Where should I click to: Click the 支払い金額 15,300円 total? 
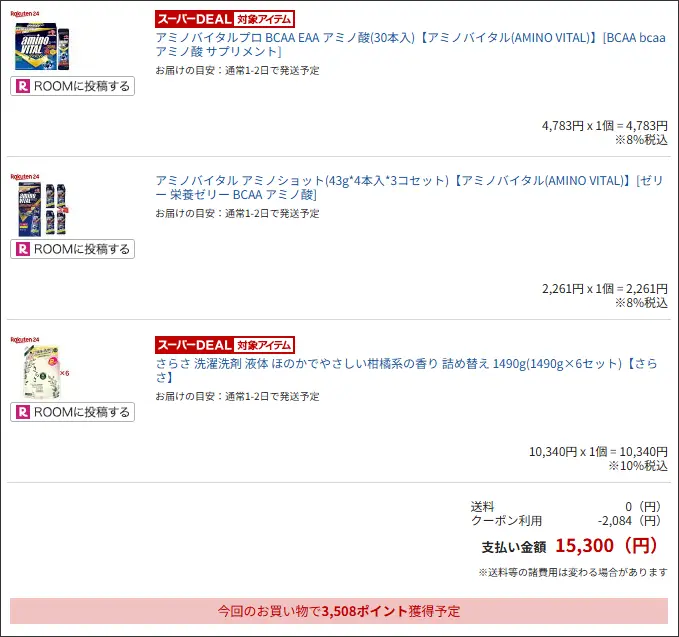[570, 546]
